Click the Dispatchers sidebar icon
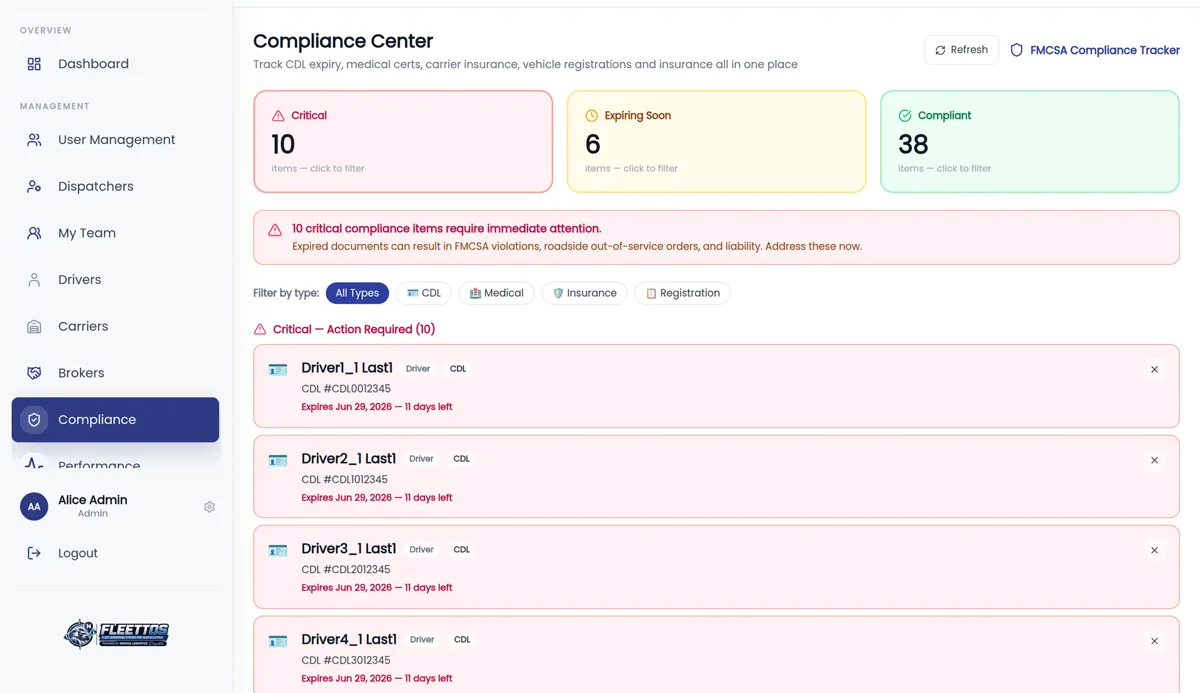Viewport: 1200px width, 693px height. (x=34, y=186)
